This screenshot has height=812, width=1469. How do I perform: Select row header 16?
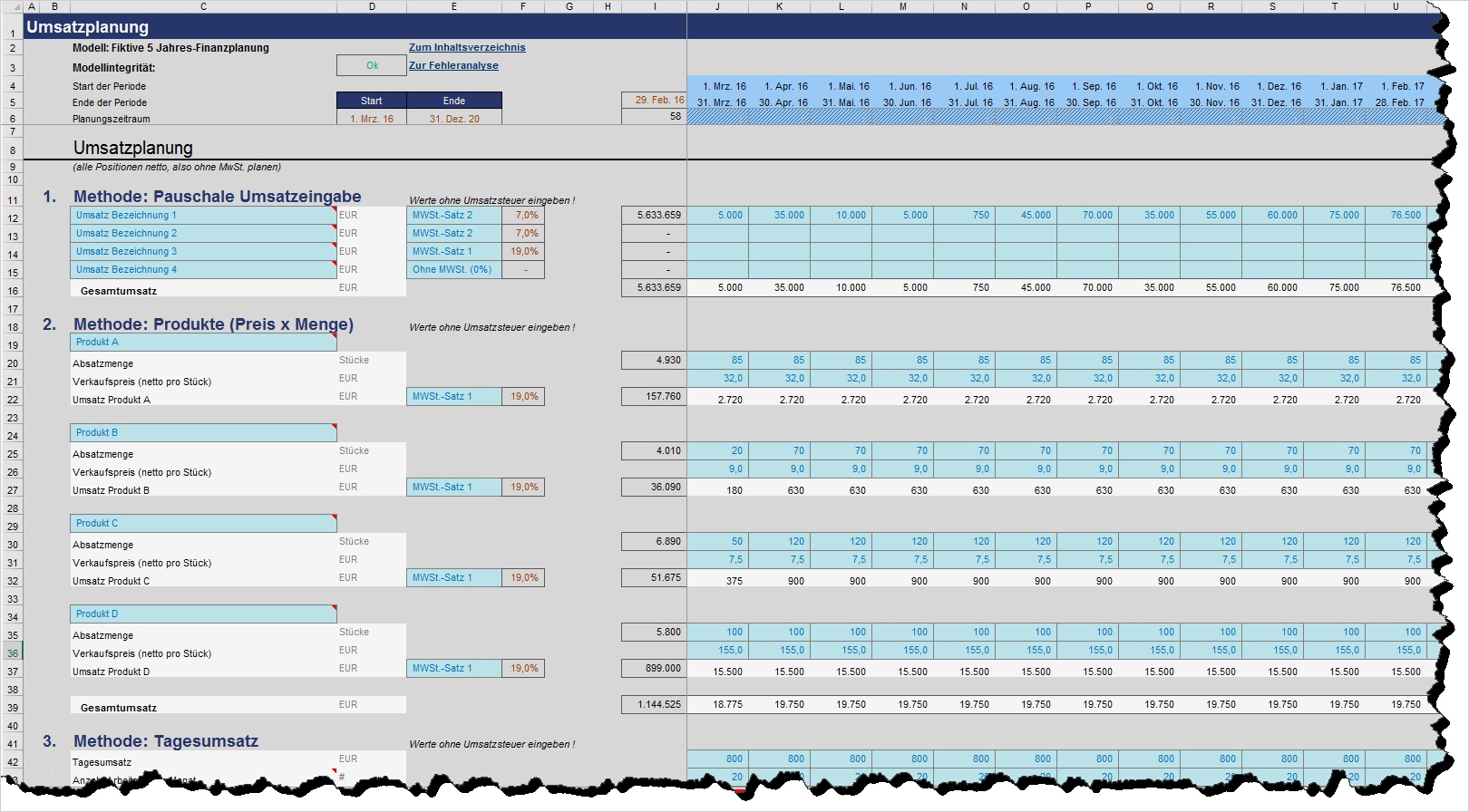point(13,290)
